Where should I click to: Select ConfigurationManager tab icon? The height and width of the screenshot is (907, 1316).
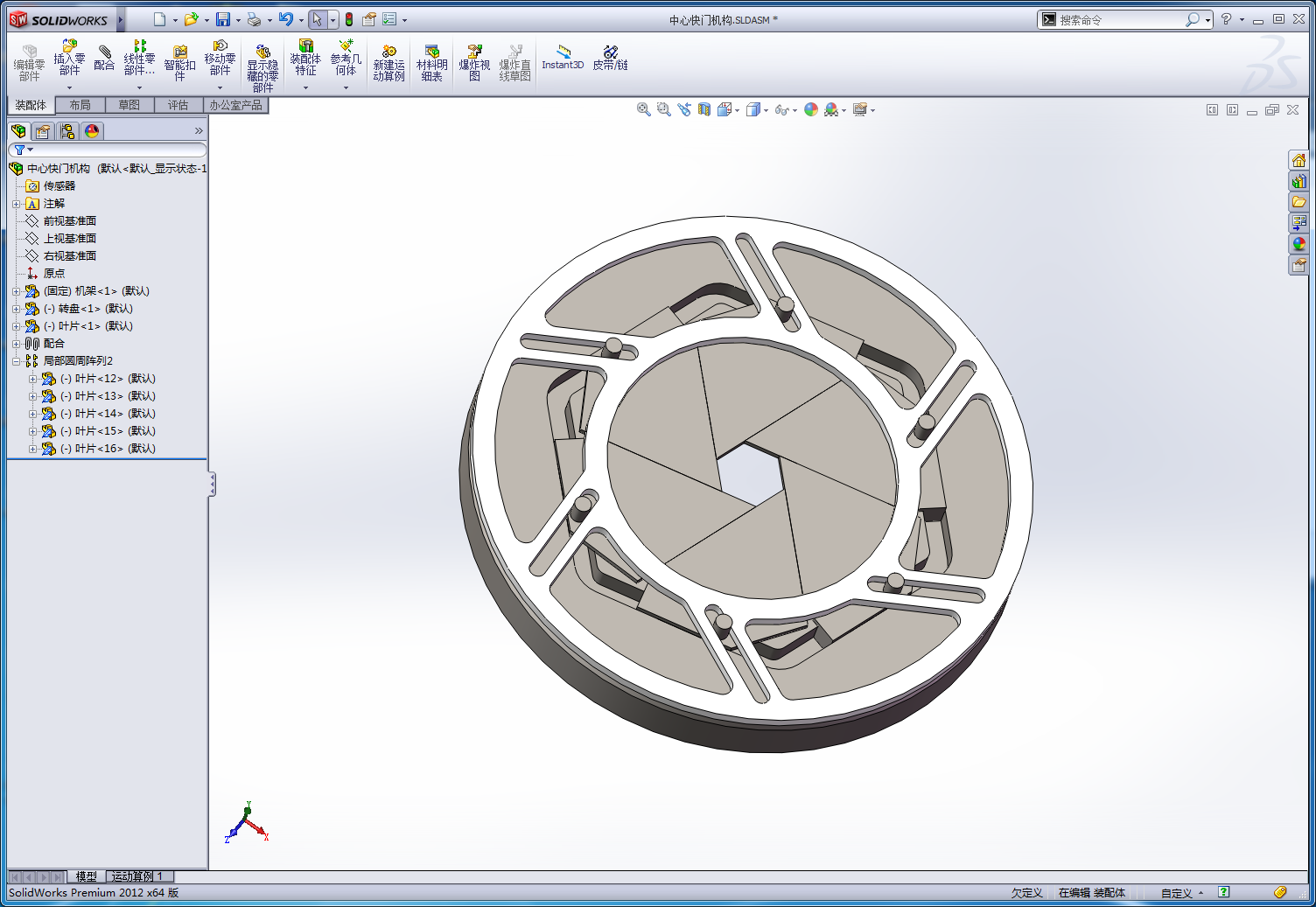(67, 131)
